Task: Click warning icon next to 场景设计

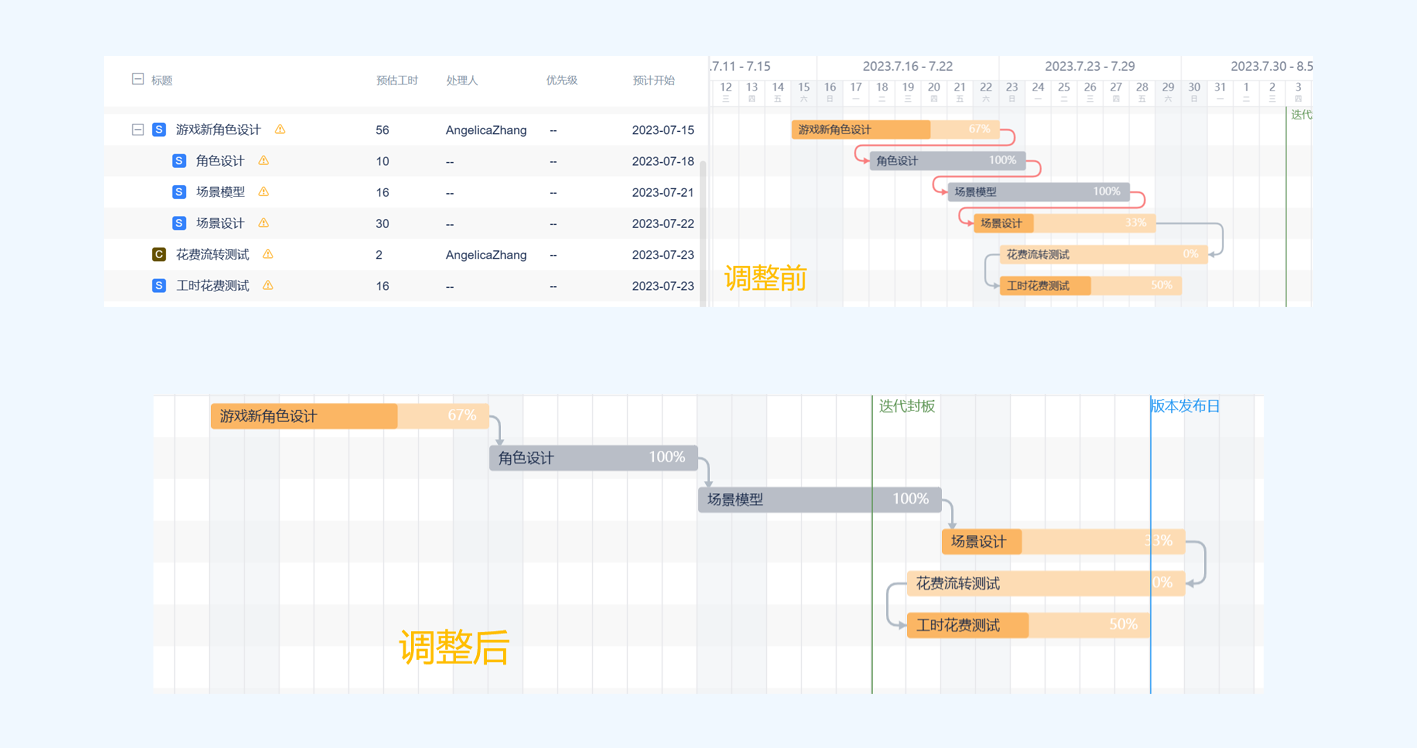Action: pyautogui.click(x=264, y=222)
